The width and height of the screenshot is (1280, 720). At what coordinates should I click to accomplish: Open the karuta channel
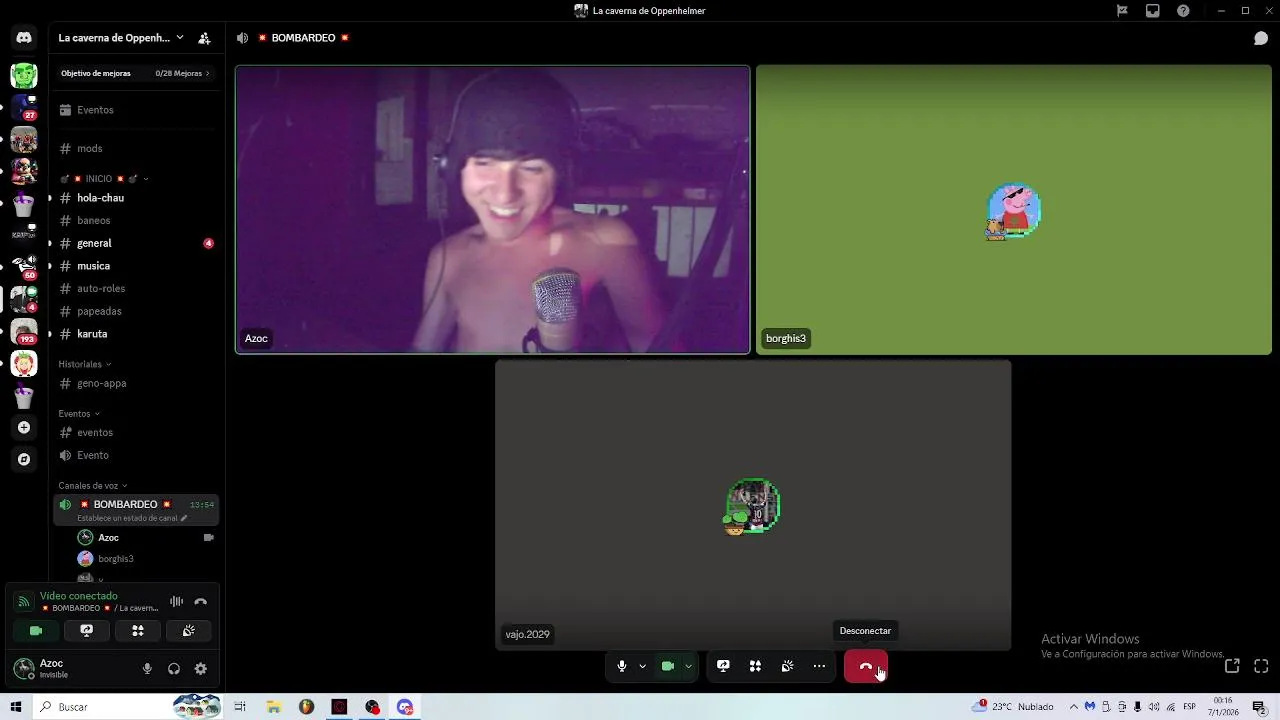(x=136, y=334)
